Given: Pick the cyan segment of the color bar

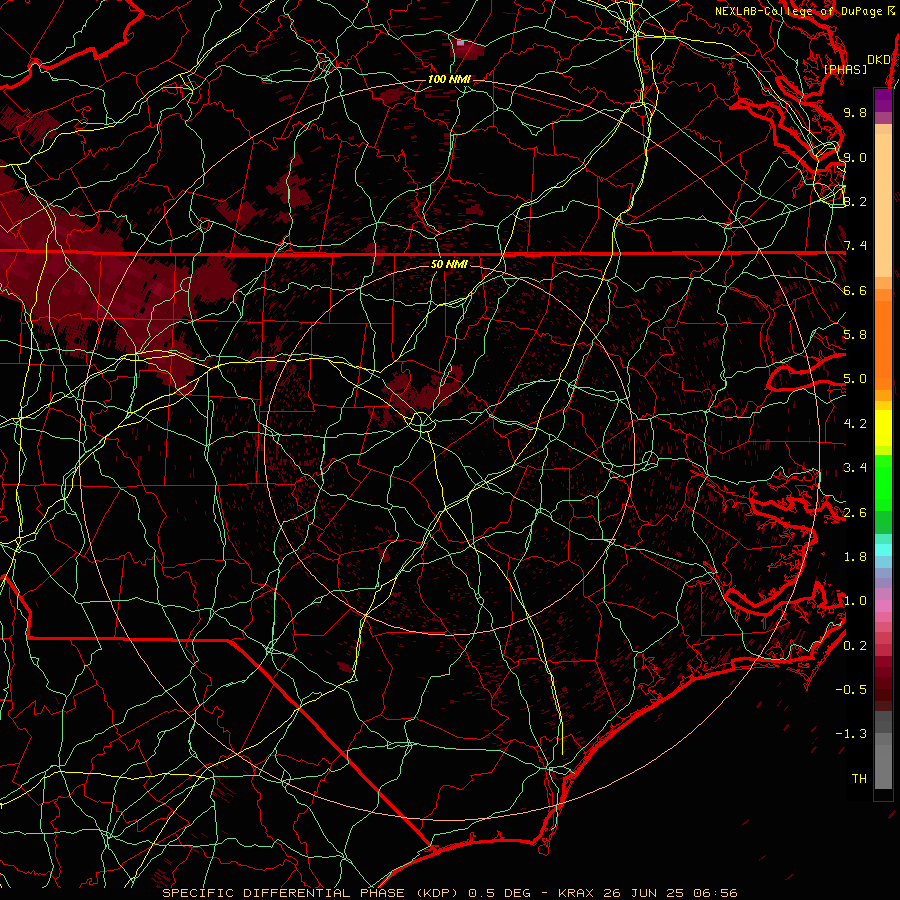Looking at the screenshot, I should [883, 550].
